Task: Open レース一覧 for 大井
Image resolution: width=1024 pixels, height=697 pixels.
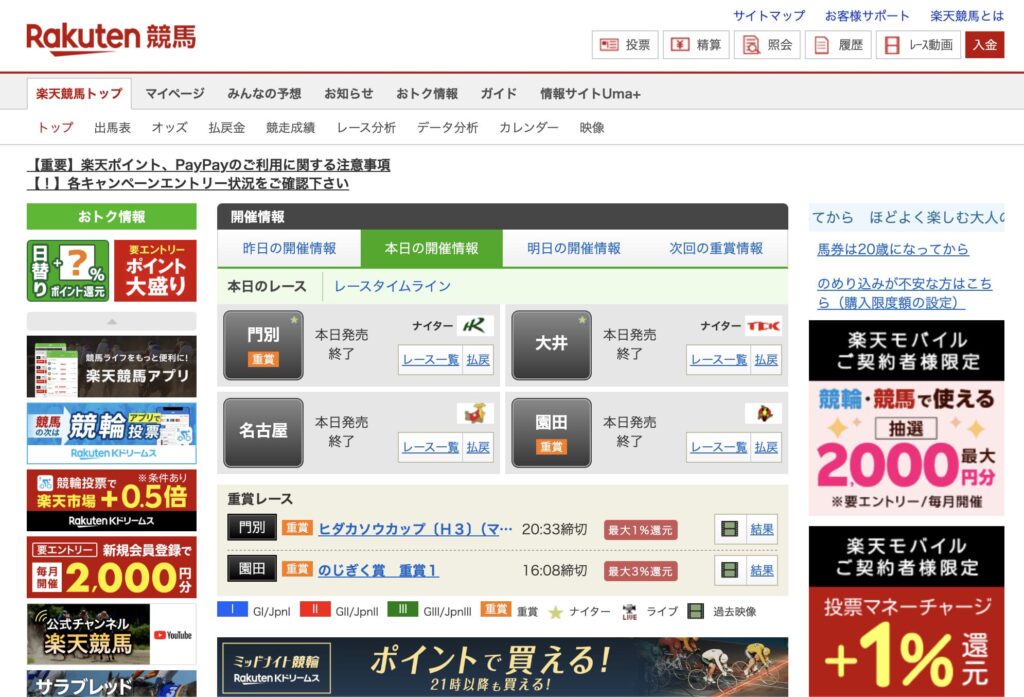Action: (x=718, y=360)
